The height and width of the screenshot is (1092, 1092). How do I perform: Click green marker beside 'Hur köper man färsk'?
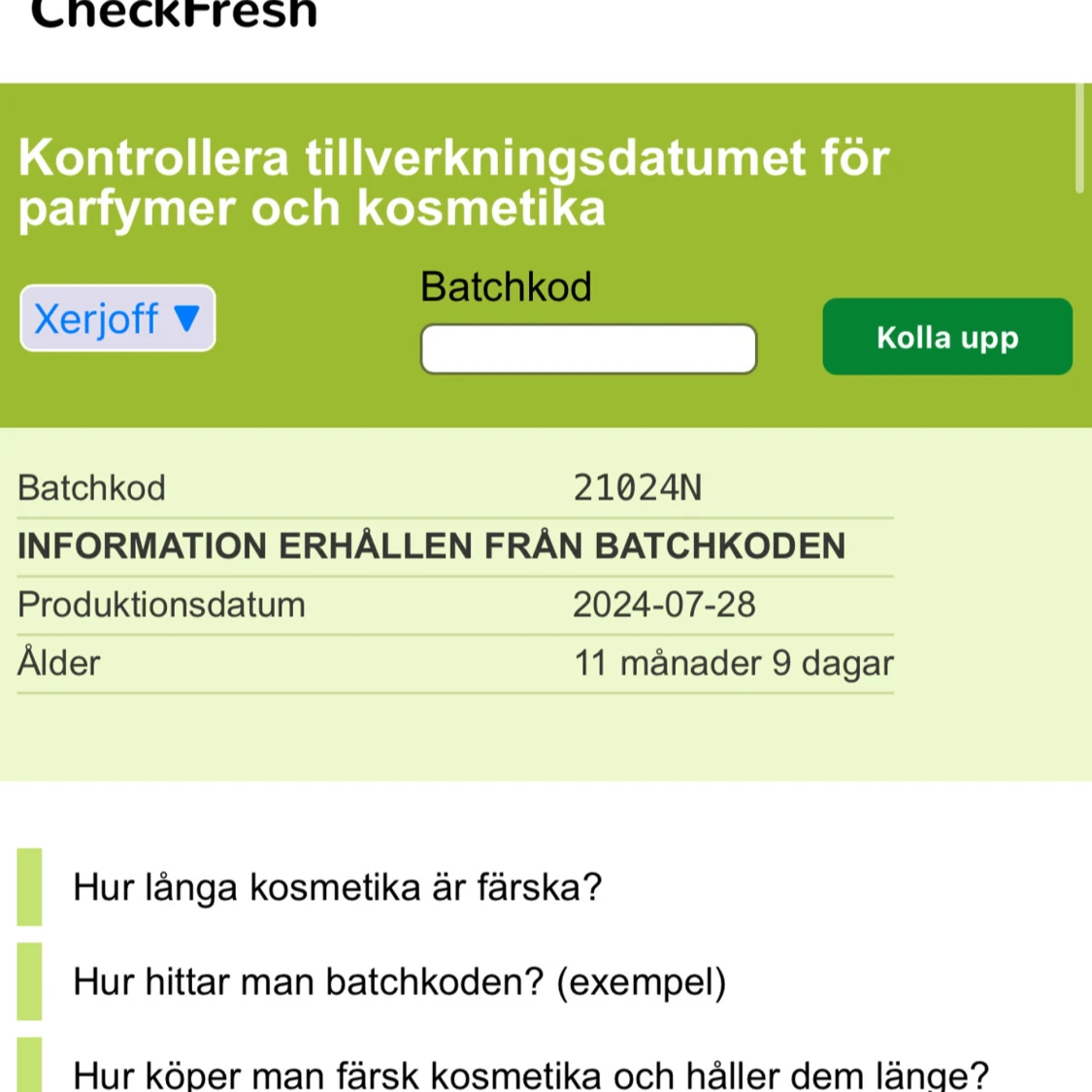(x=29, y=1065)
